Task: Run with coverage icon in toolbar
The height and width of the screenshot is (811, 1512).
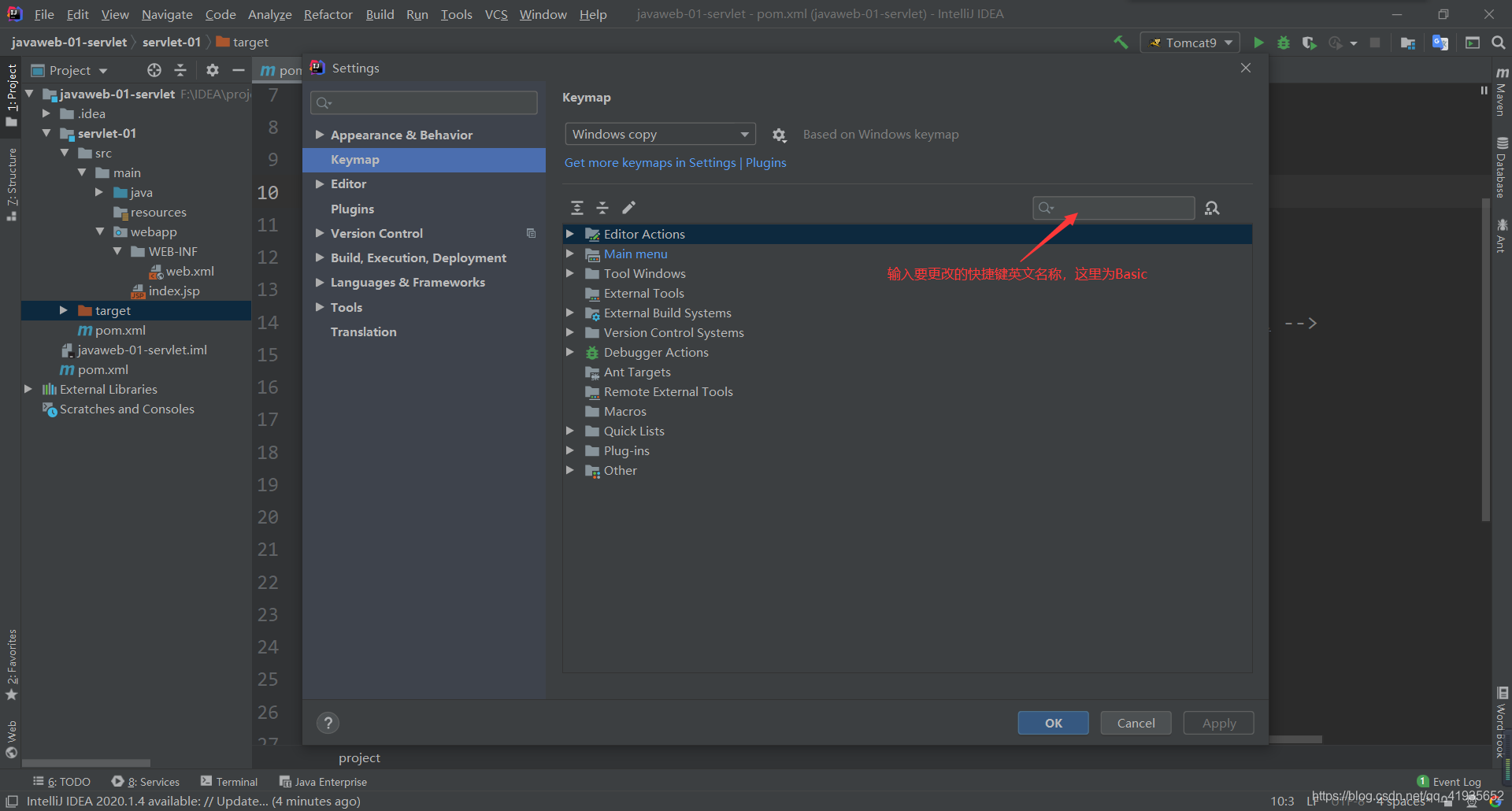Action: (x=1309, y=43)
